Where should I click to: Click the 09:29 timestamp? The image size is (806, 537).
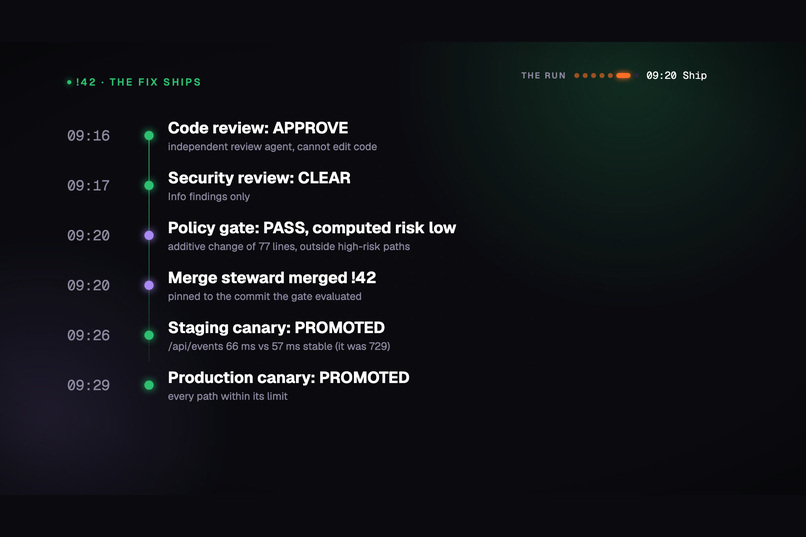88,385
